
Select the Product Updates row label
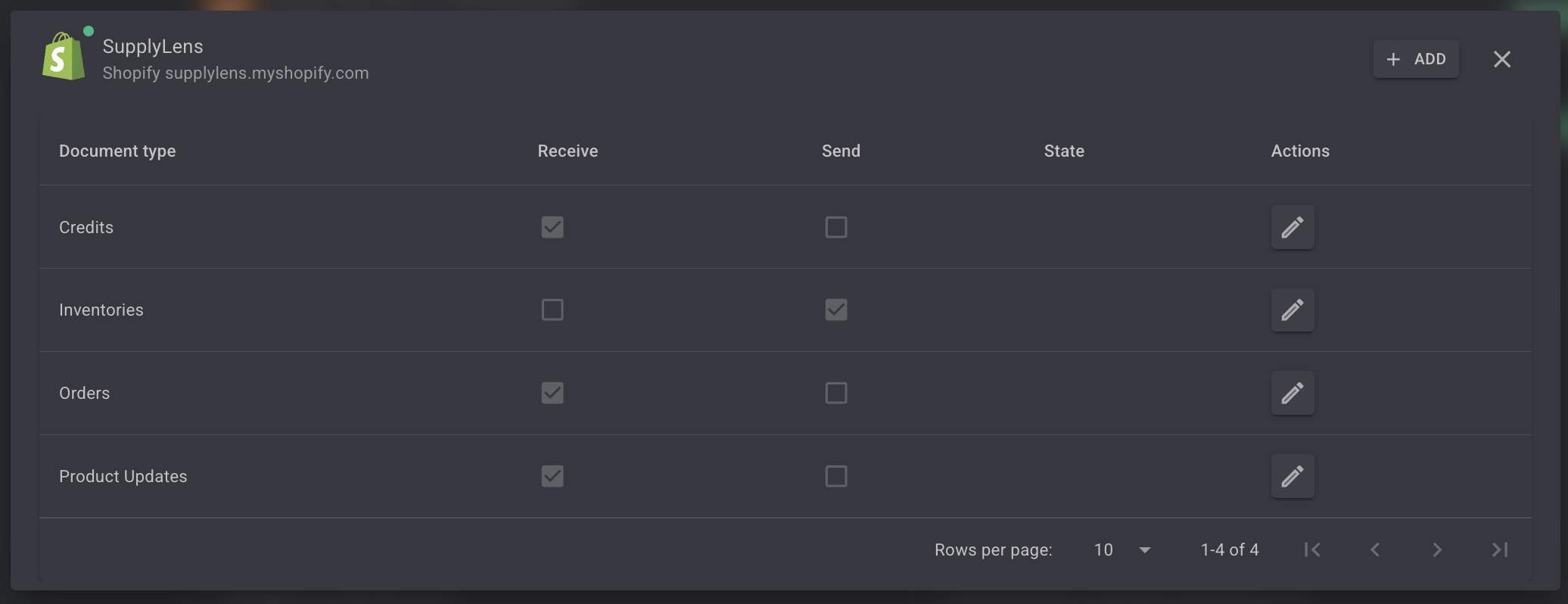[x=123, y=476]
